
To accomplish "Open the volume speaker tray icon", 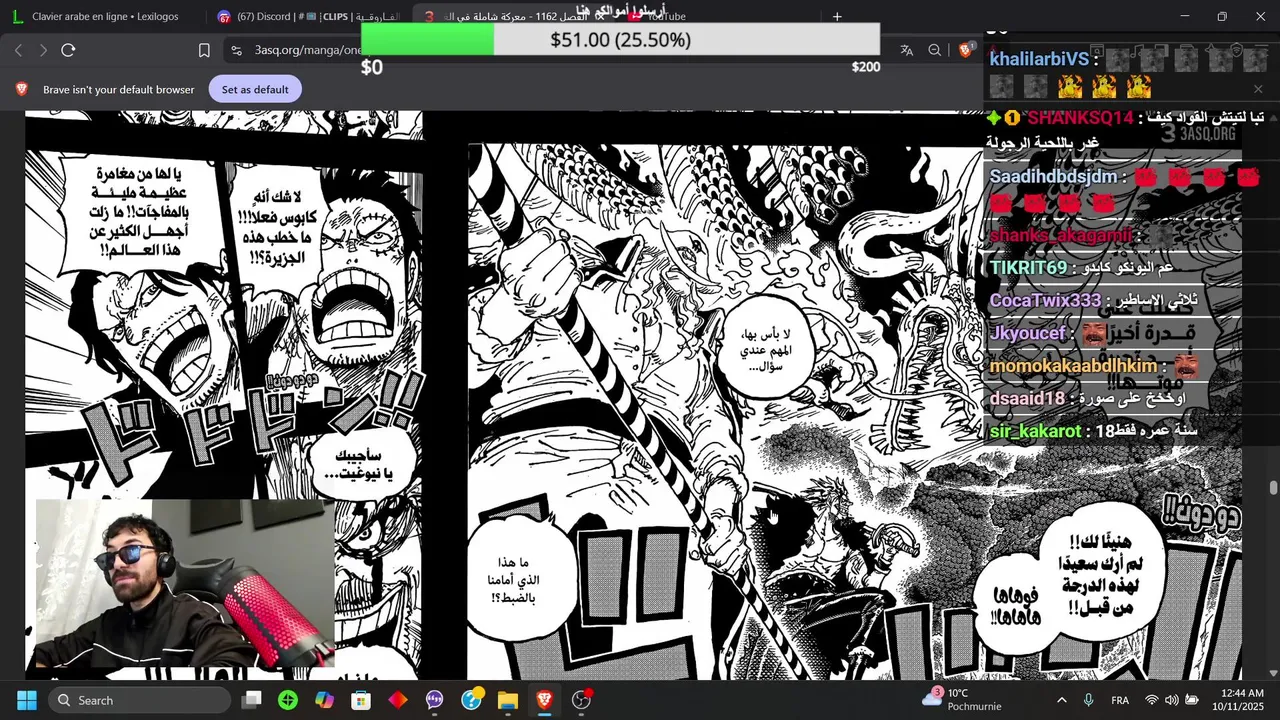I will [1171, 700].
